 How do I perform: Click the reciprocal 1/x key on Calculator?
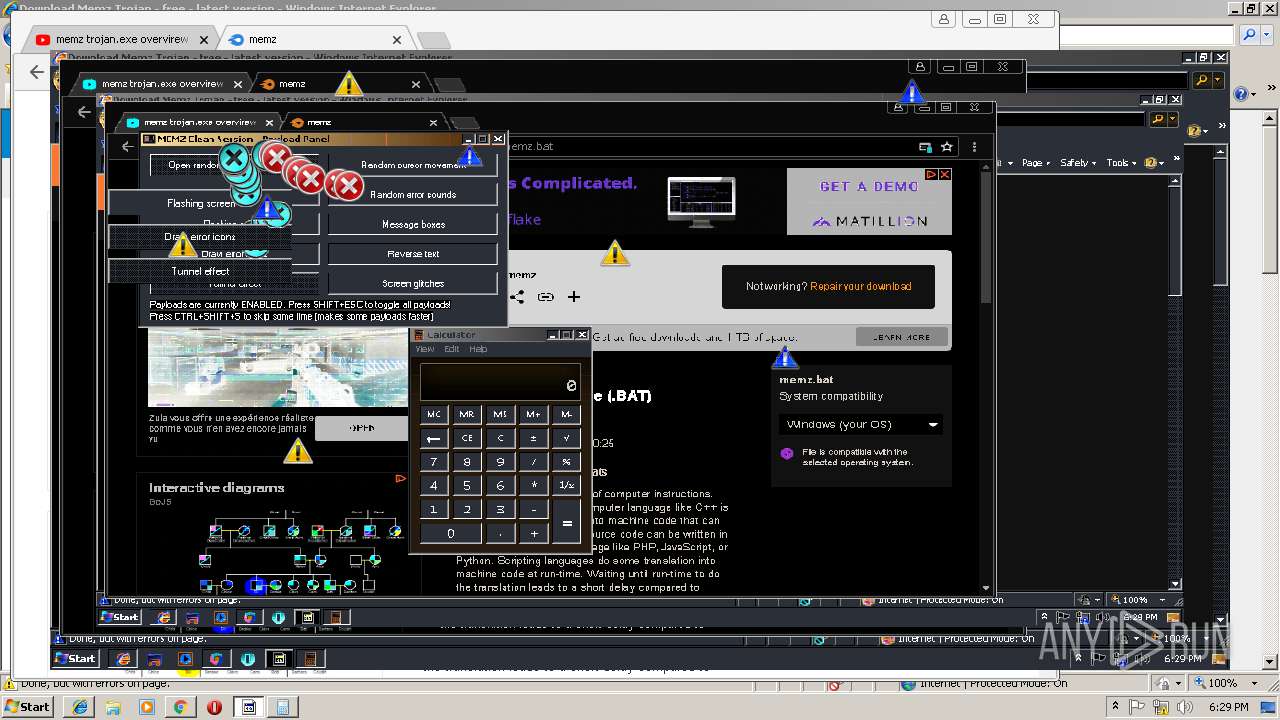pyautogui.click(x=566, y=485)
